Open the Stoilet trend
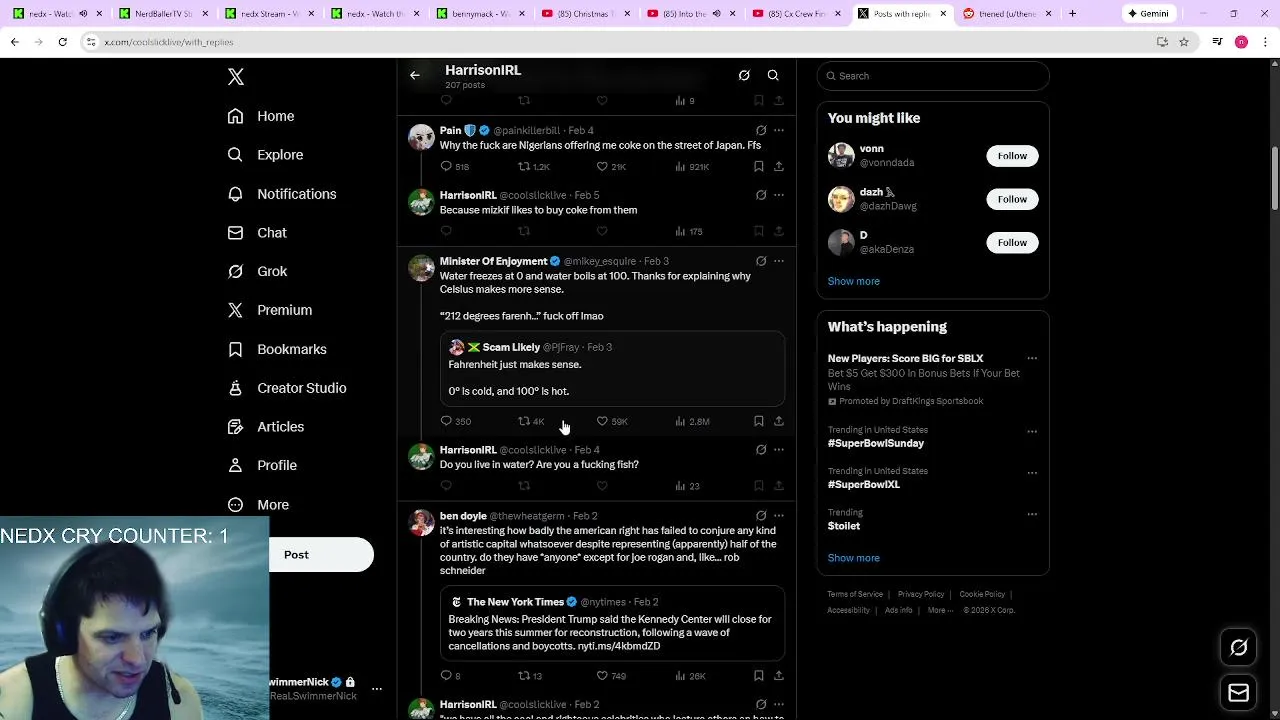Image resolution: width=1280 pixels, height=720 pixels. (x=843, y=526)
